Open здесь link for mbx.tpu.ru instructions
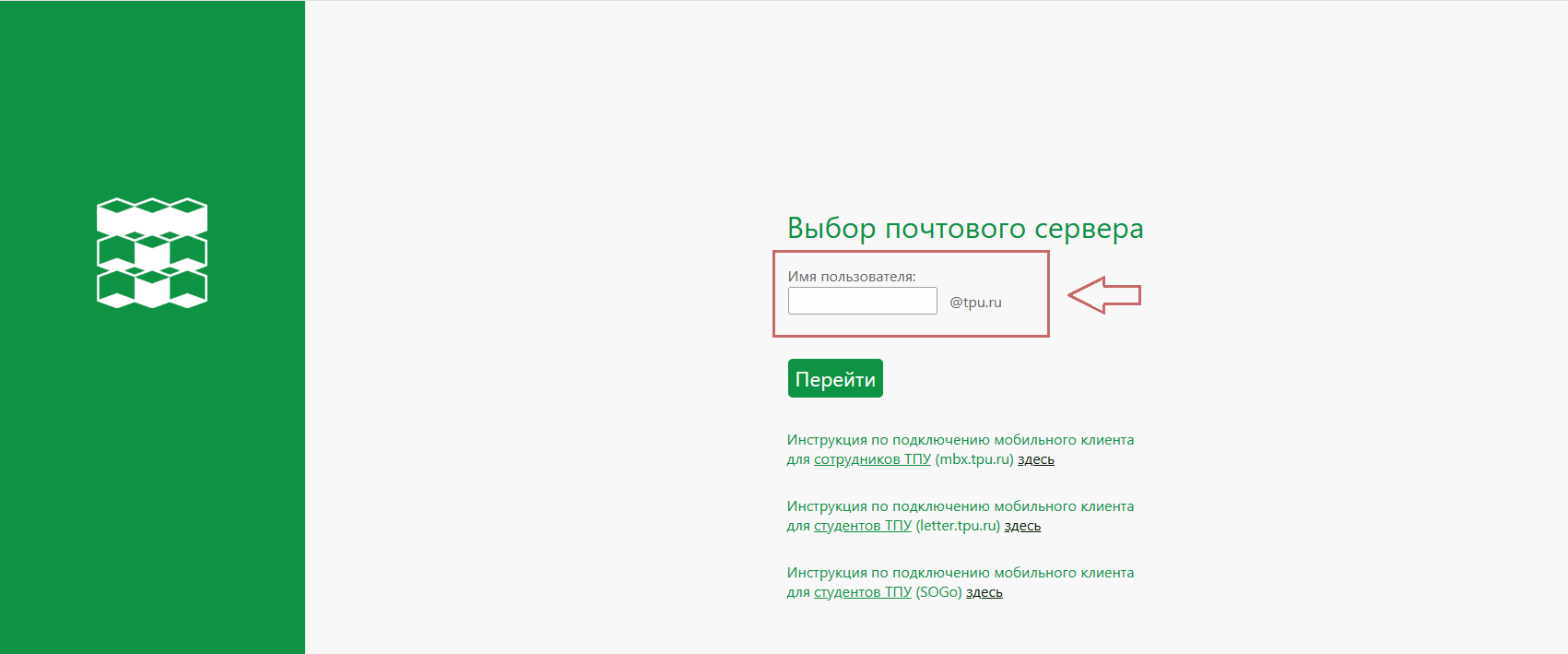 pyautogui.click(x=1036, y=459)
